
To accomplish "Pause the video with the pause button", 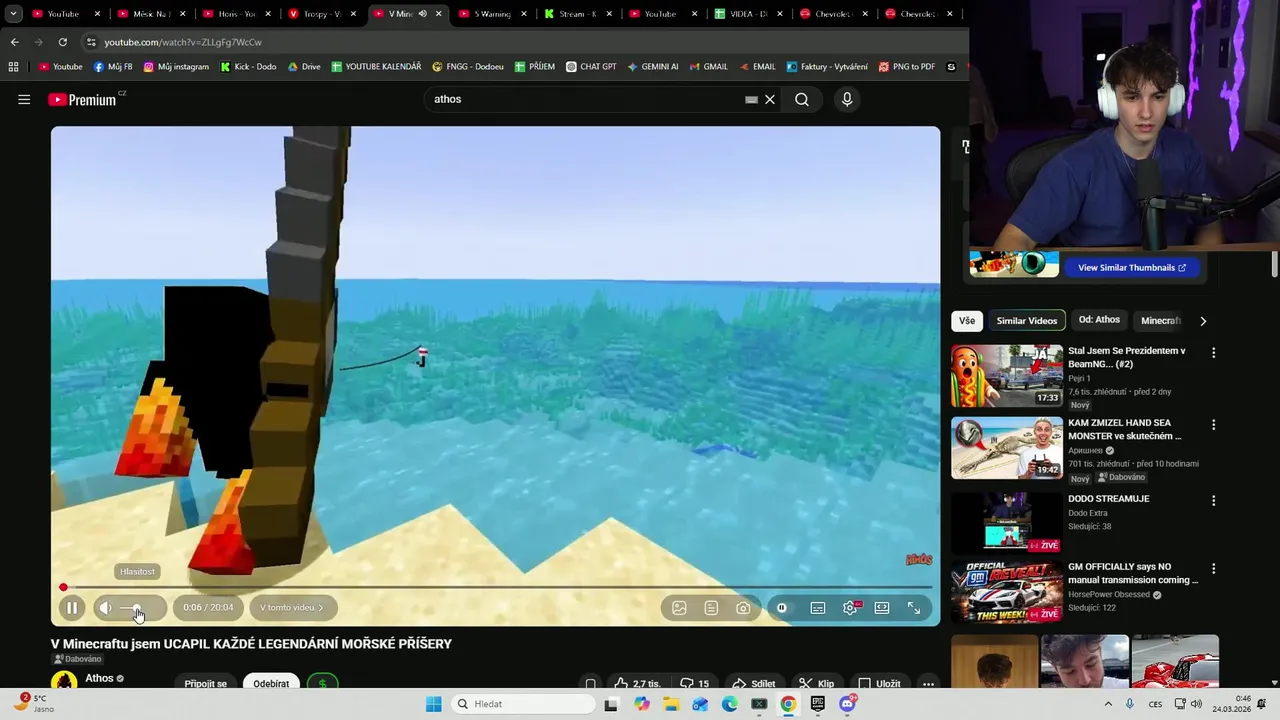I will coord(72,608).
